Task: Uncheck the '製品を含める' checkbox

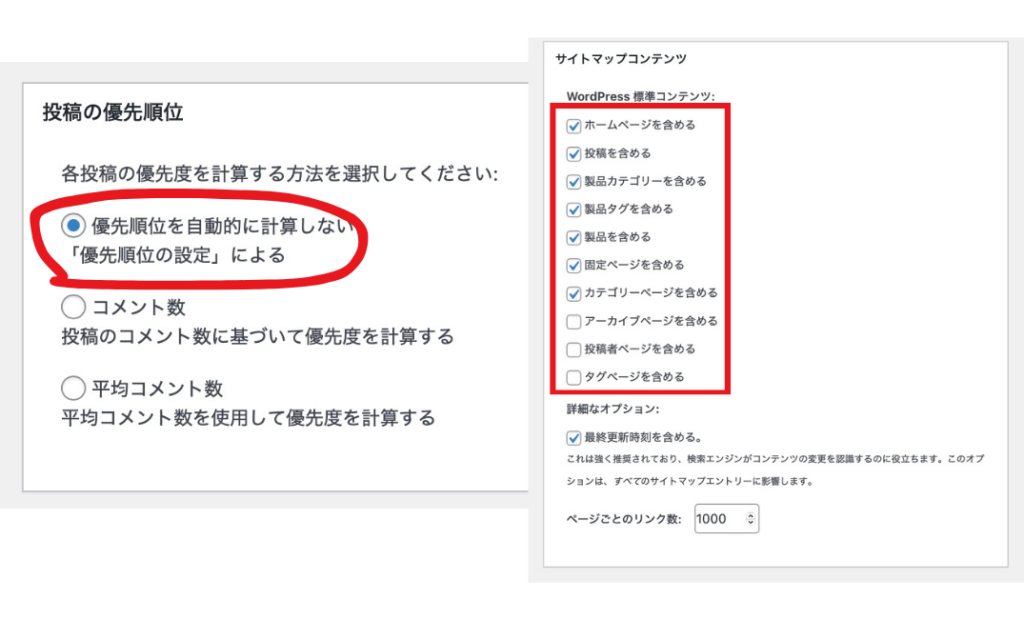Action: point(574,238)
